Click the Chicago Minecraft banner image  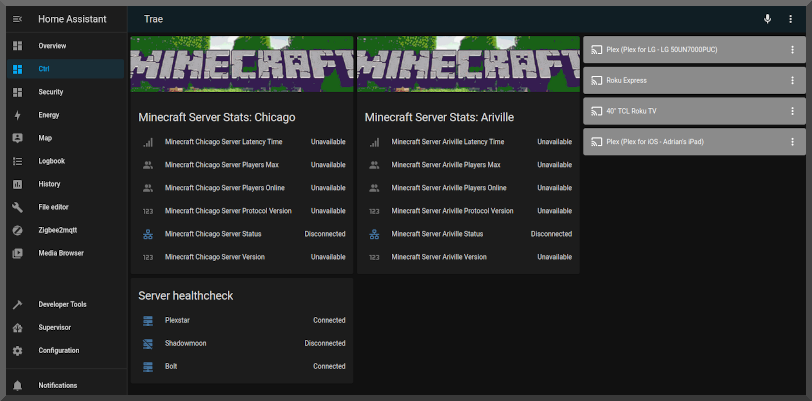click(x=241, y=64)
